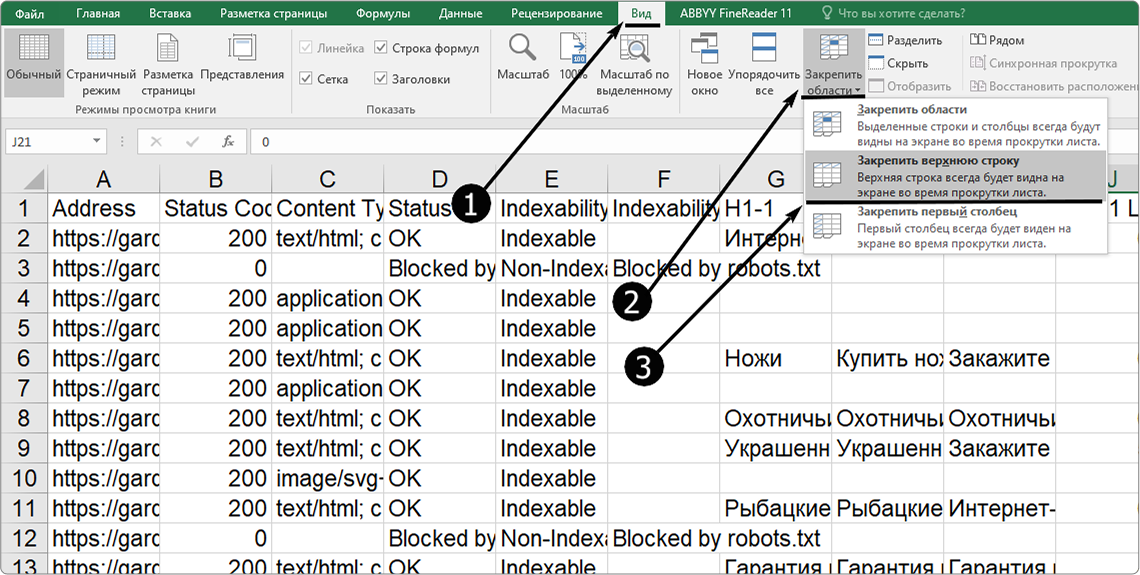
Task: Cancel formula entry with the X icon
Action: pyautogui.click(x=156, y=142)
